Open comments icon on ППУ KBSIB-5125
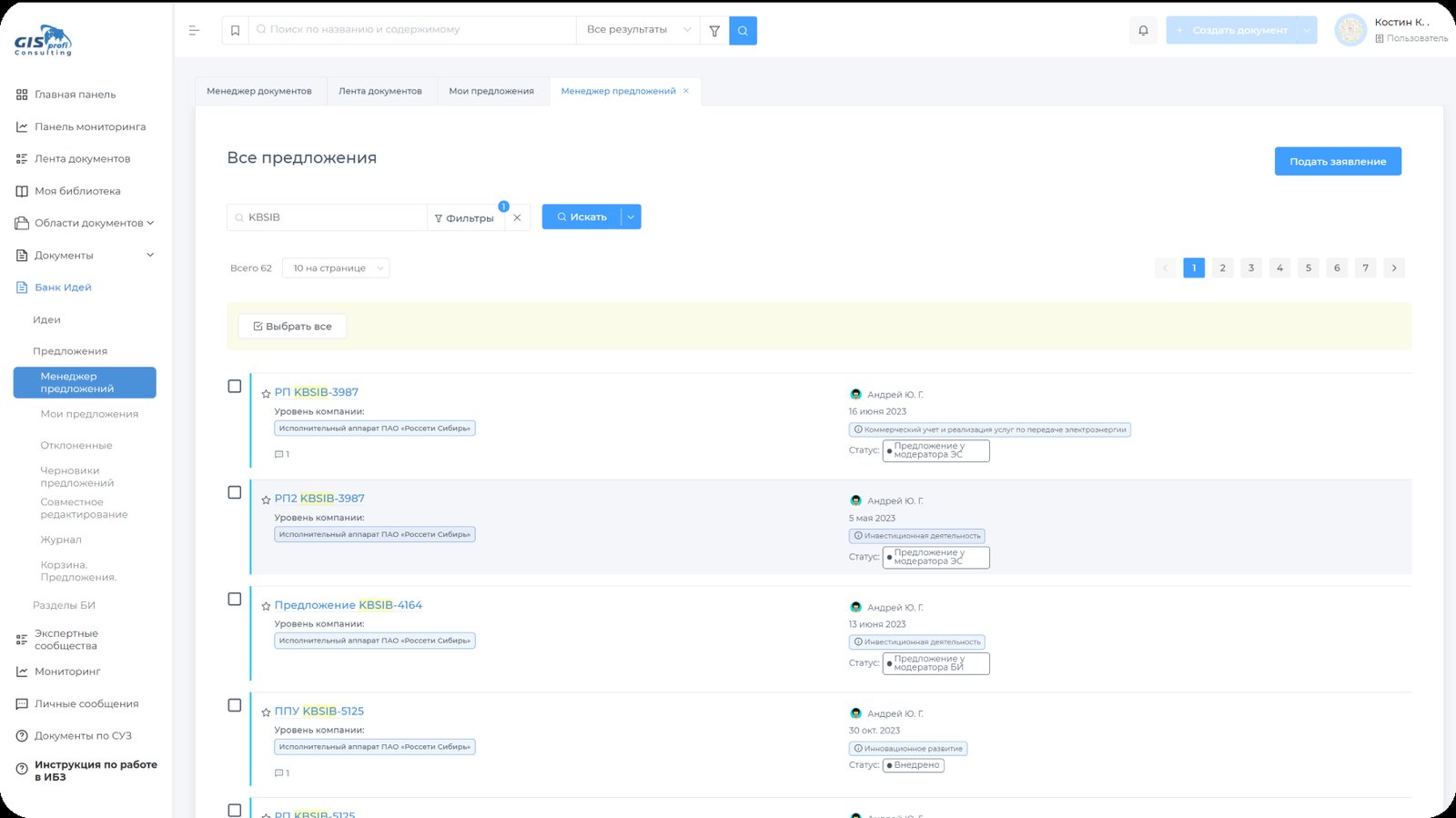 coord(281,773)
